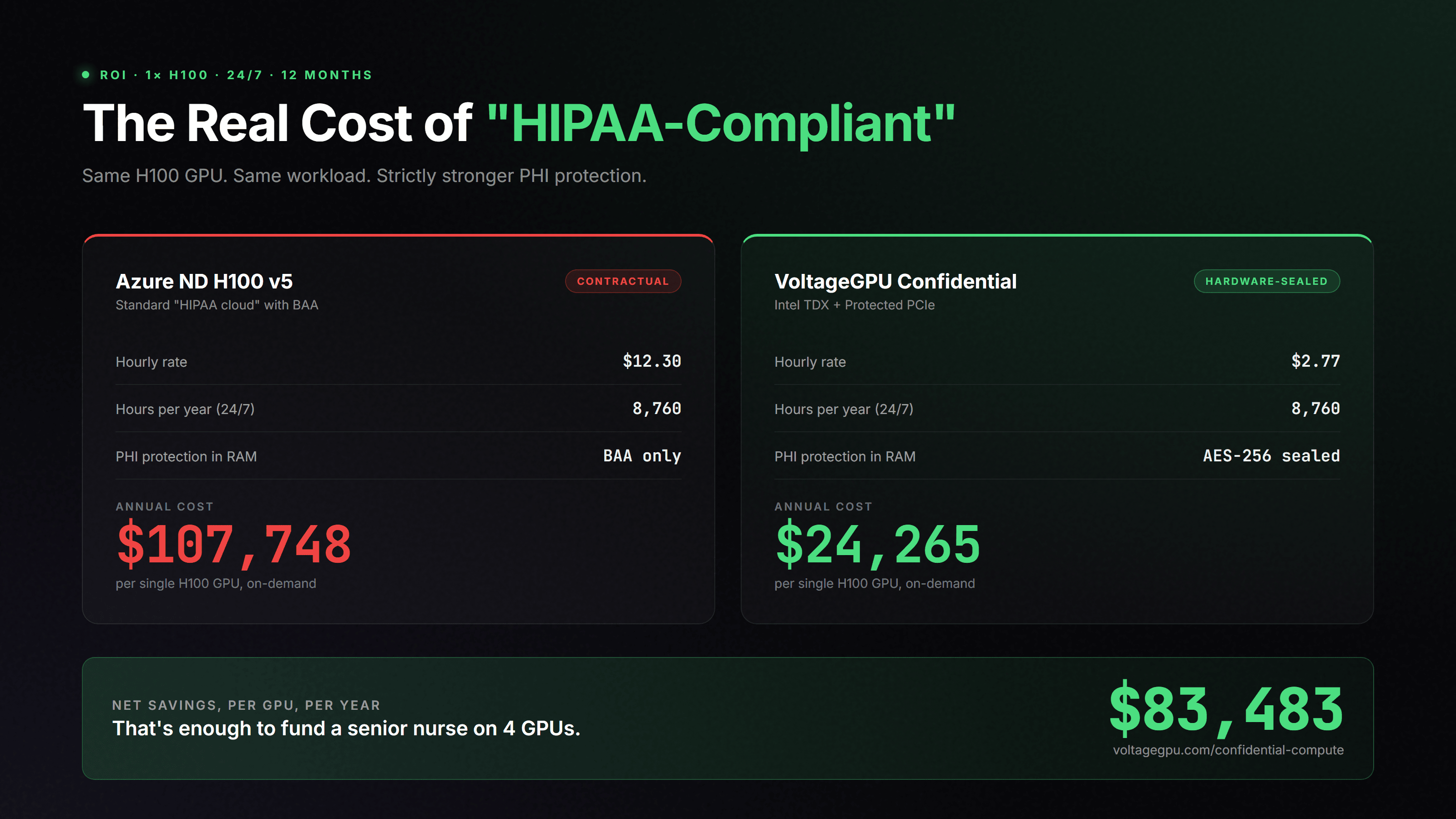The height and width of the screenshot is (819, 1456).
Task: Click 'Hourly rate' label in Azure card
Action: coord(152,362)
